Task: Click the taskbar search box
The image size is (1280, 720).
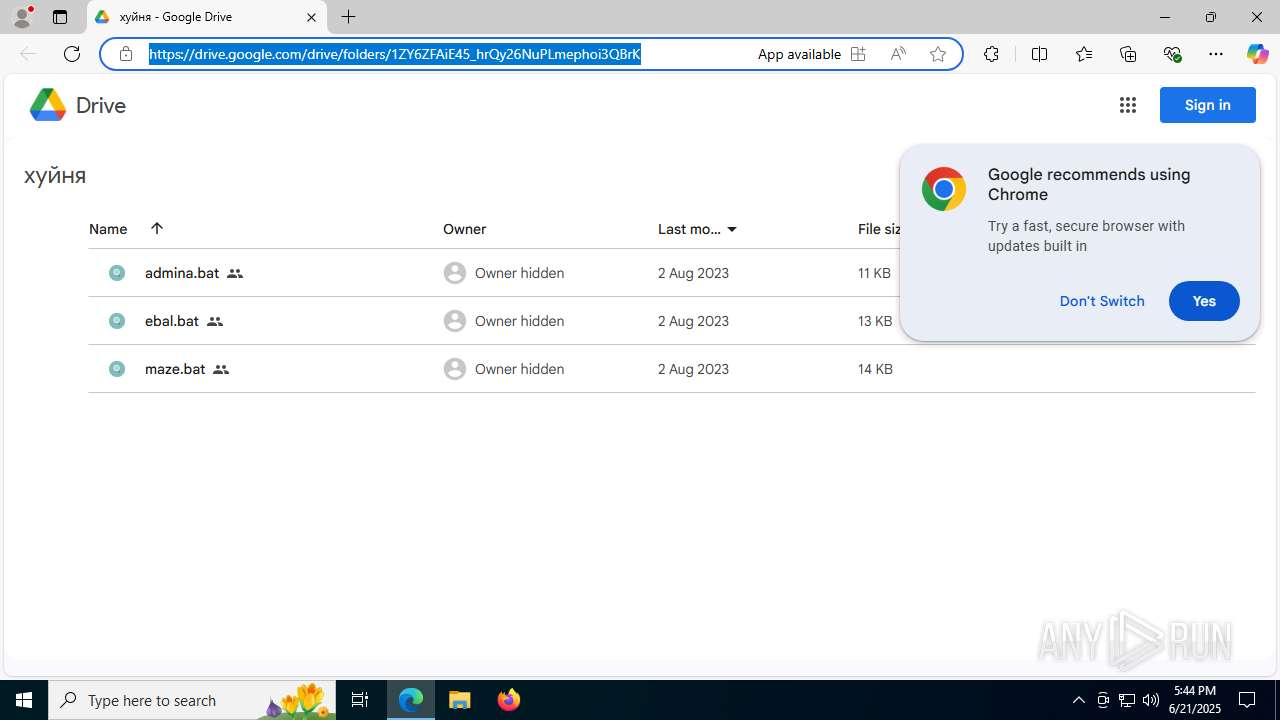Action: 192,700
